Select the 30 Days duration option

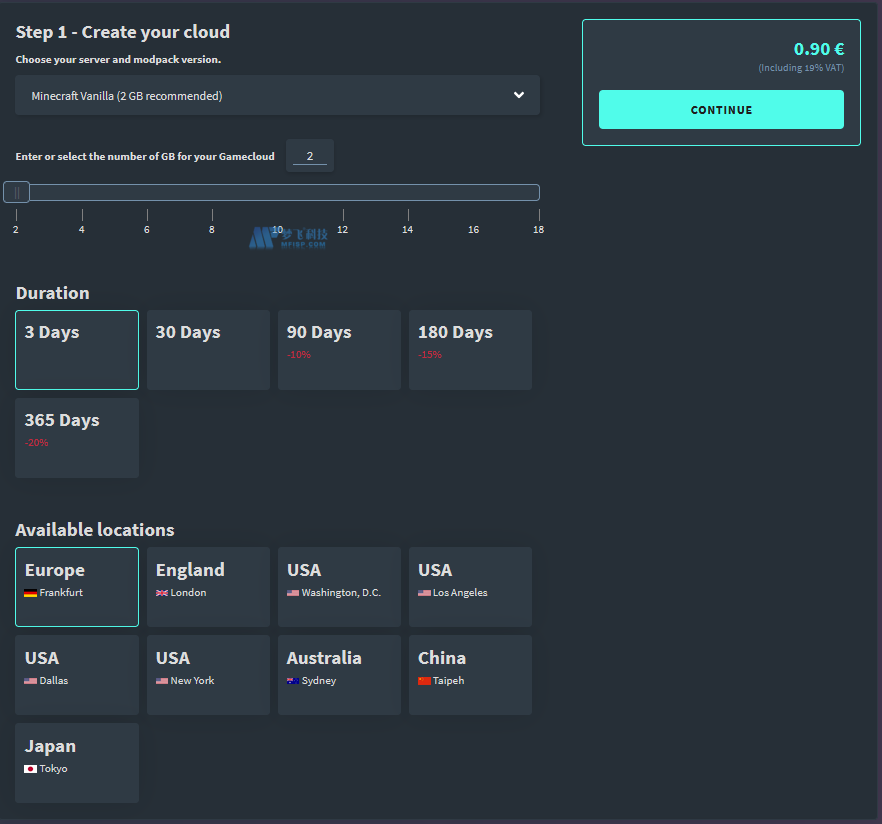pyautogui.click(x=208, y=349)
